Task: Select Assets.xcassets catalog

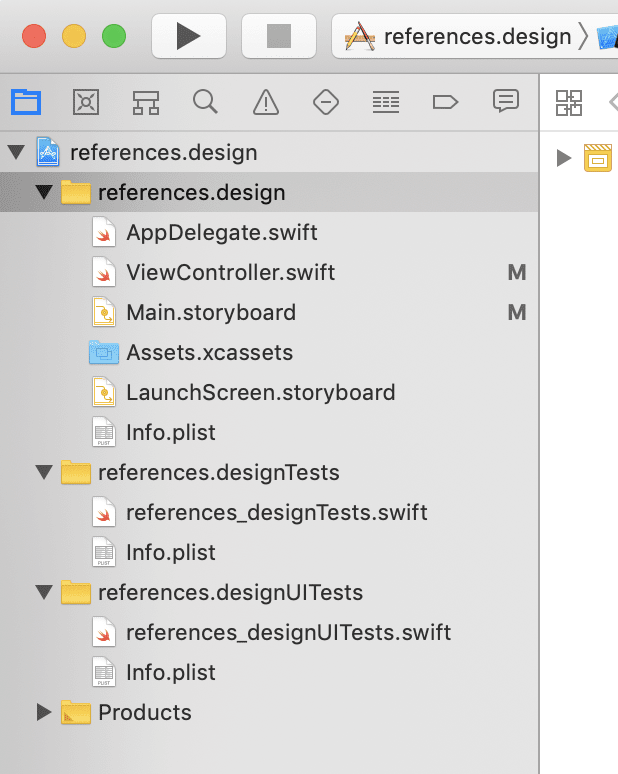Action: [x=209, y=353]
